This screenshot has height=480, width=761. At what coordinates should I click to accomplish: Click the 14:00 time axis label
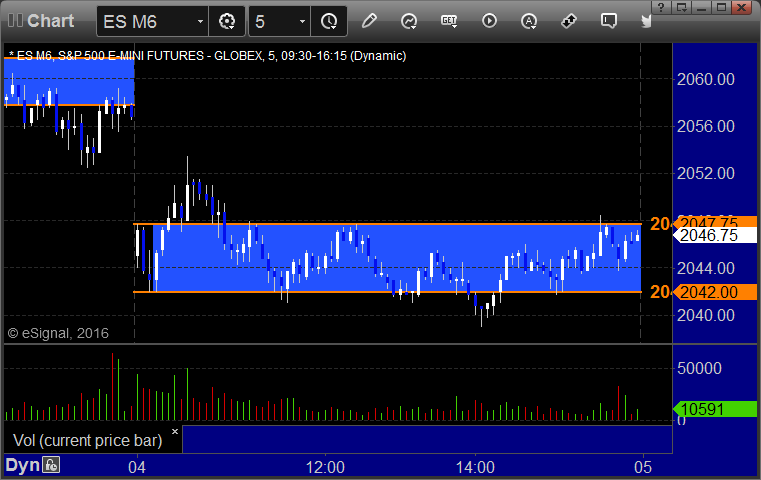pyautogui.click(x=475, y=467)
